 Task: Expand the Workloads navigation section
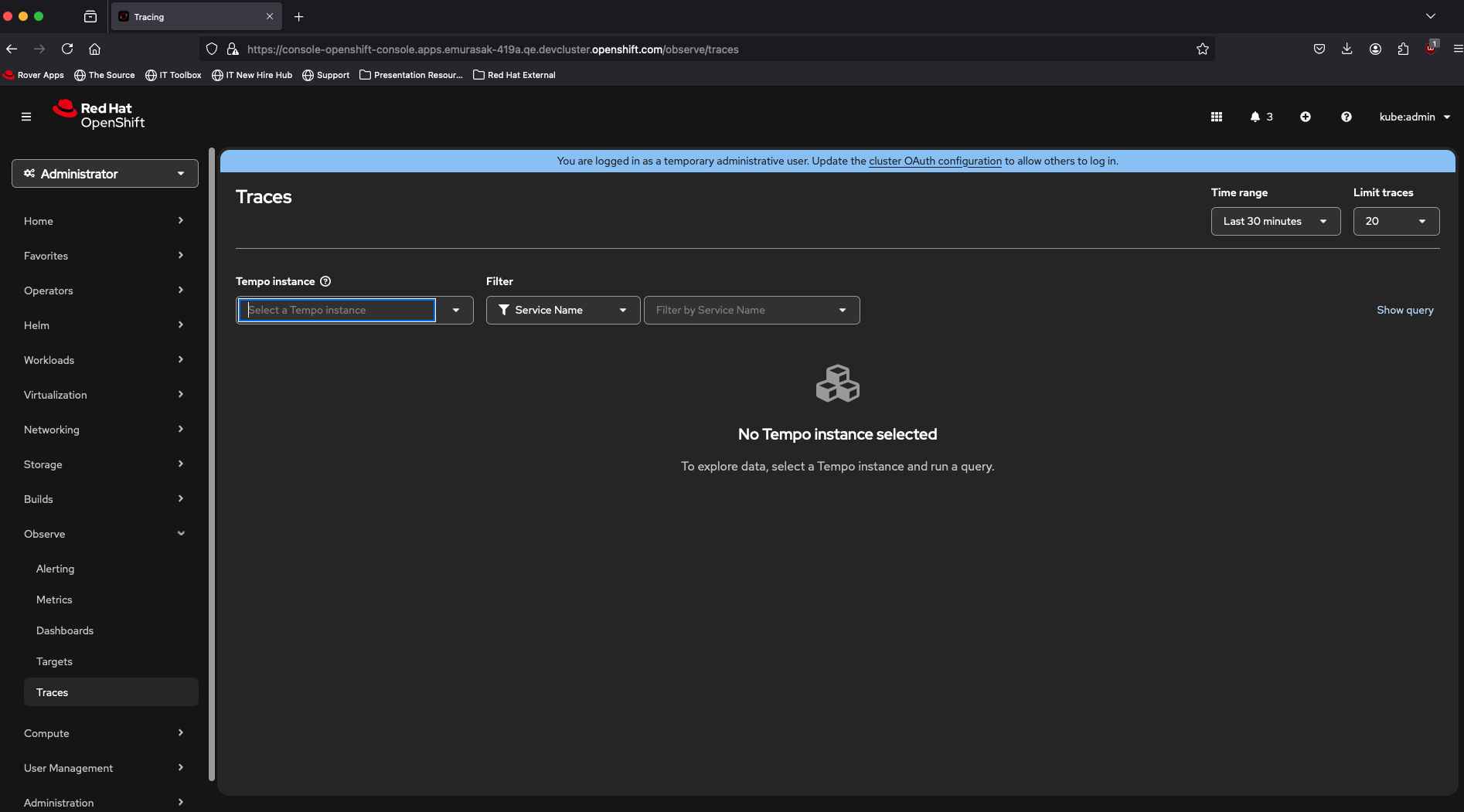[x=105, y=360]
